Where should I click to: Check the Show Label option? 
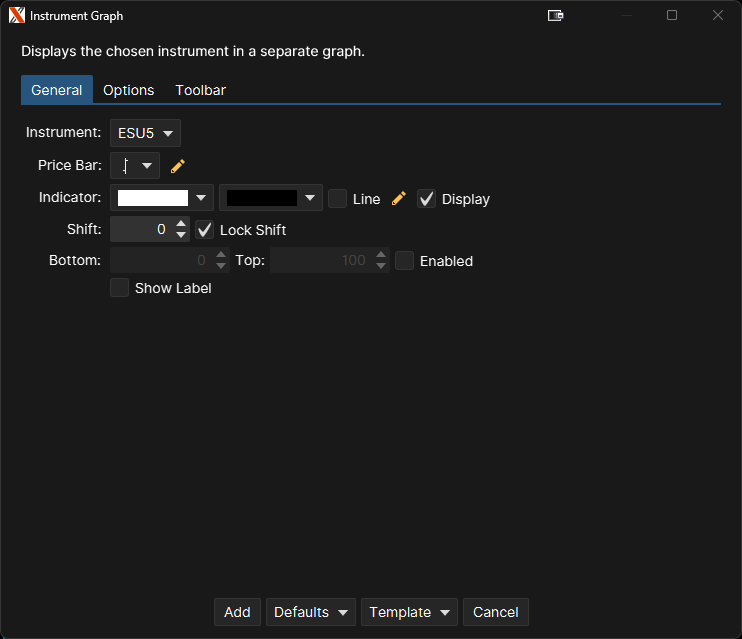[119, 288]
